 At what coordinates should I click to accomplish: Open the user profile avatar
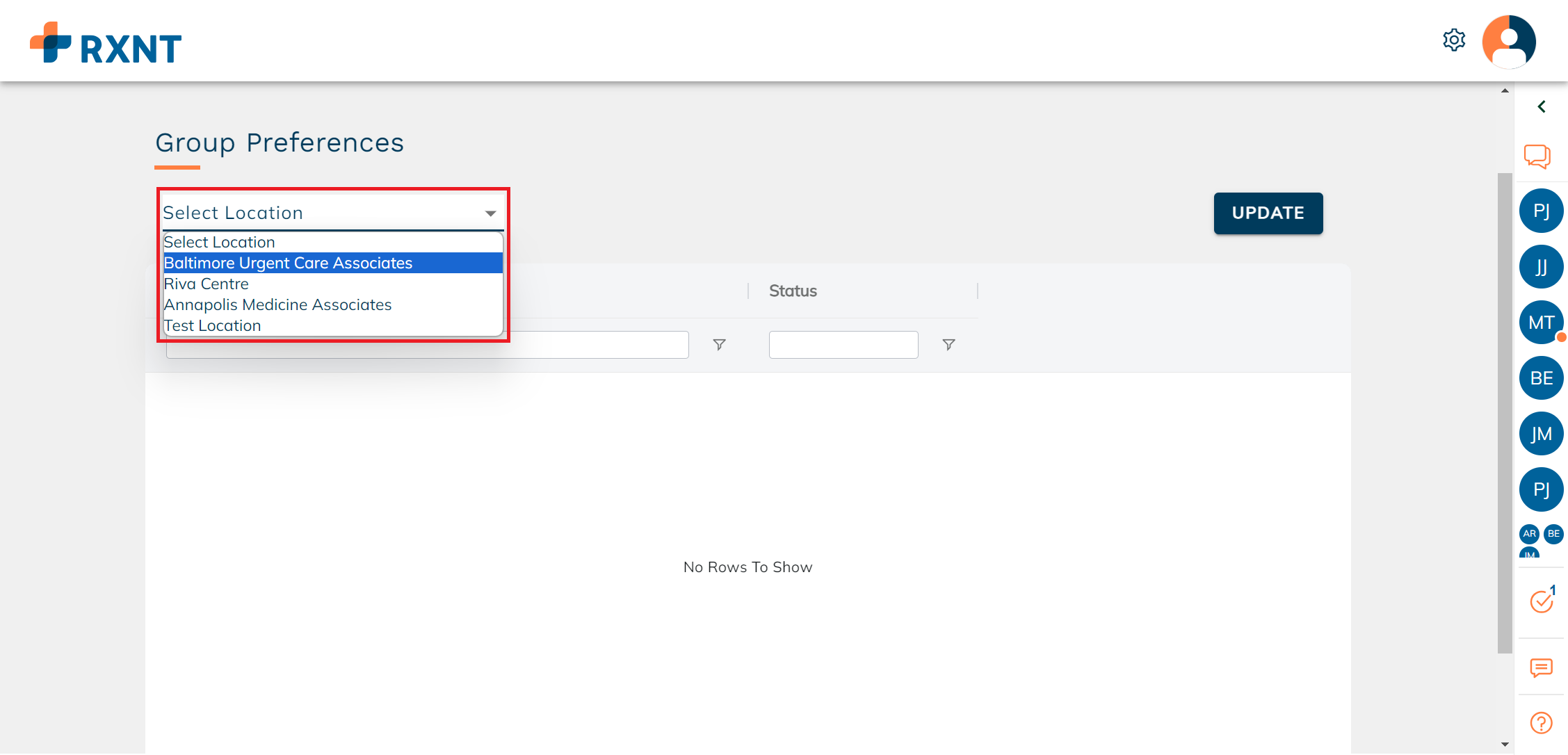click(1509, 41)
